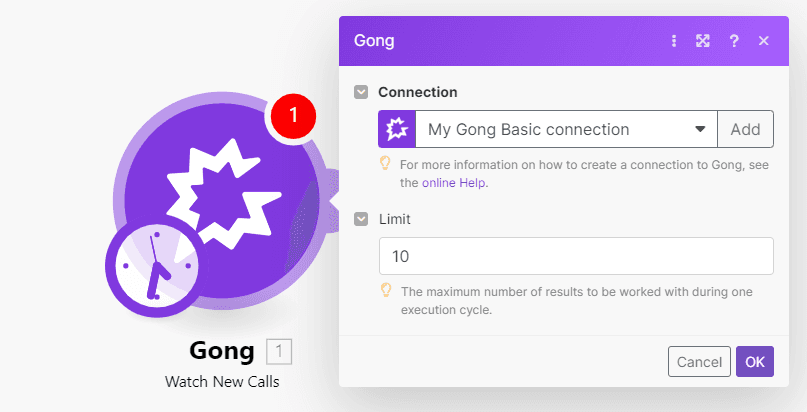Click the lightbulb hint under Connection
807x412 pixels.
pos(385,163)
